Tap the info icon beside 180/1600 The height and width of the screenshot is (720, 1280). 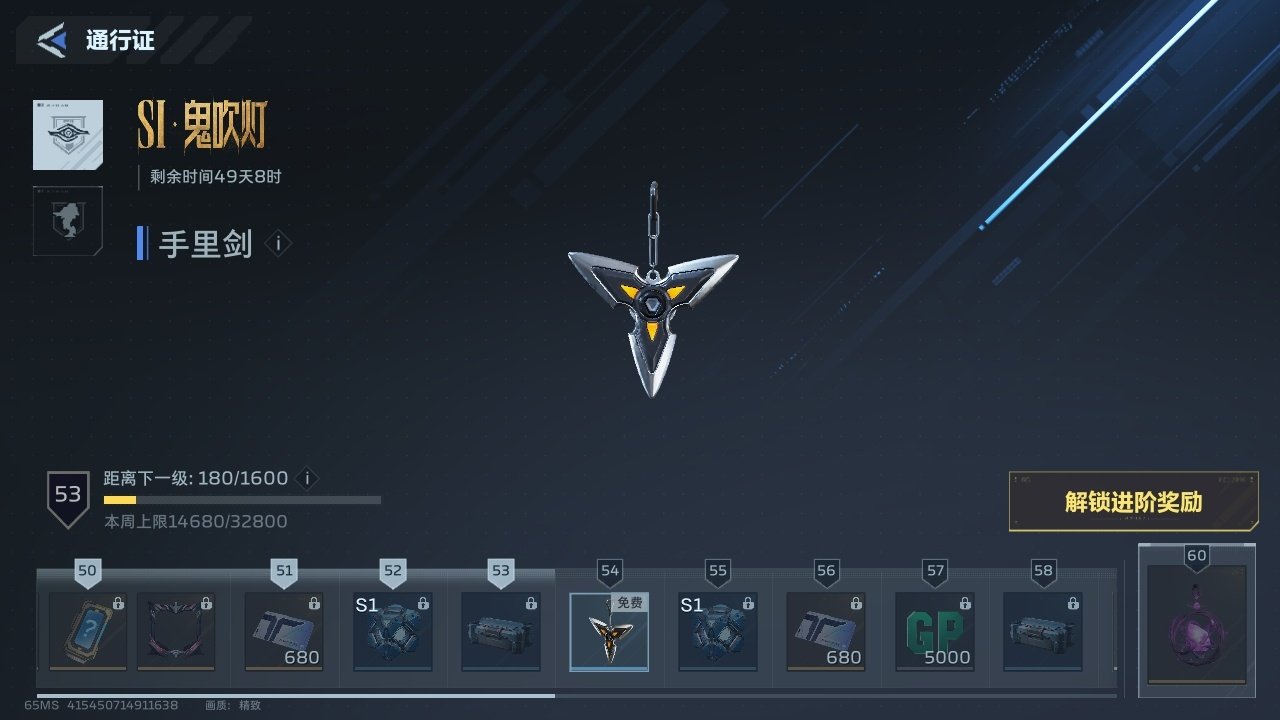(308, 479)
